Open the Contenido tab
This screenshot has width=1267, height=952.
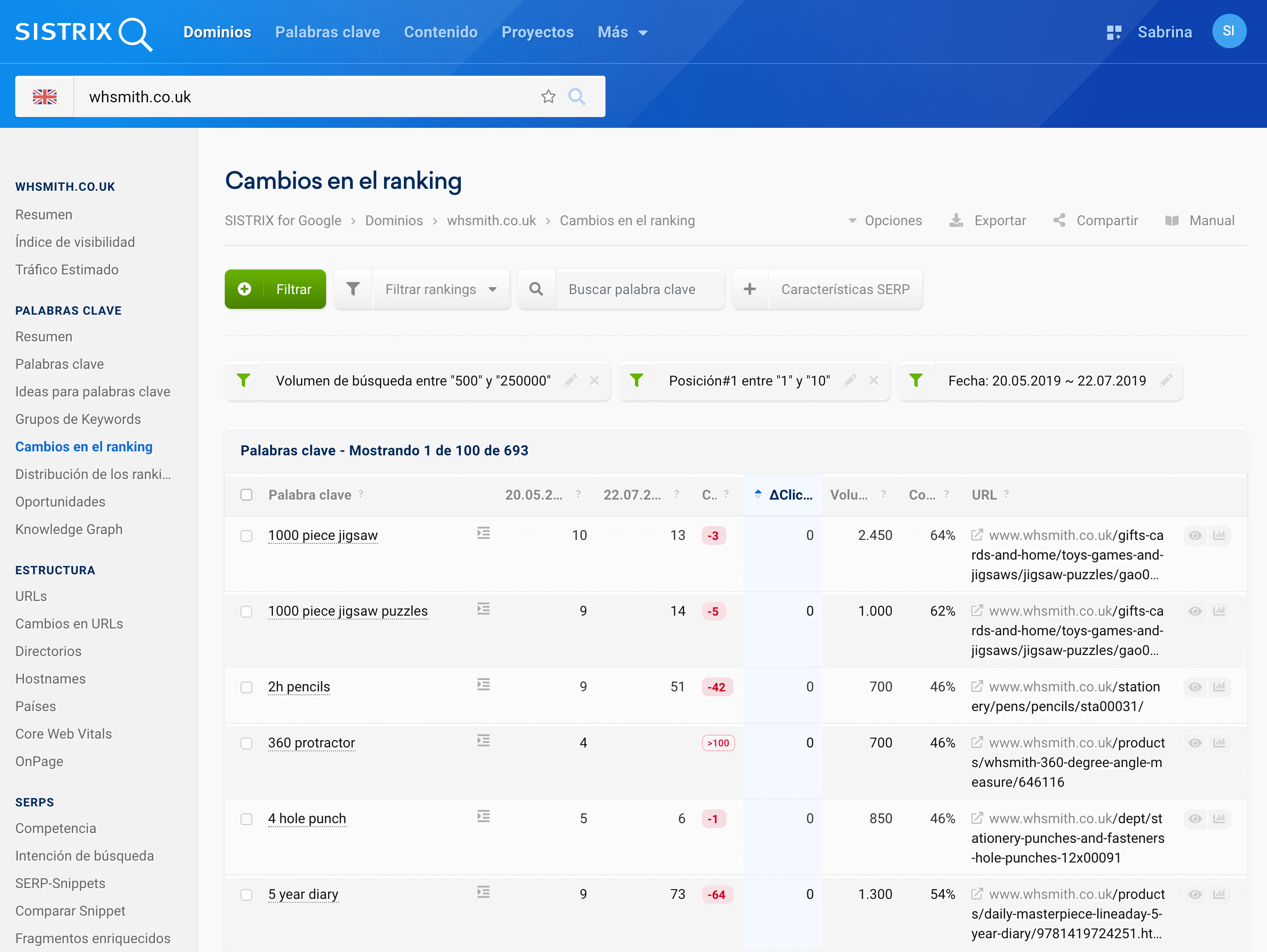(441, 32)
